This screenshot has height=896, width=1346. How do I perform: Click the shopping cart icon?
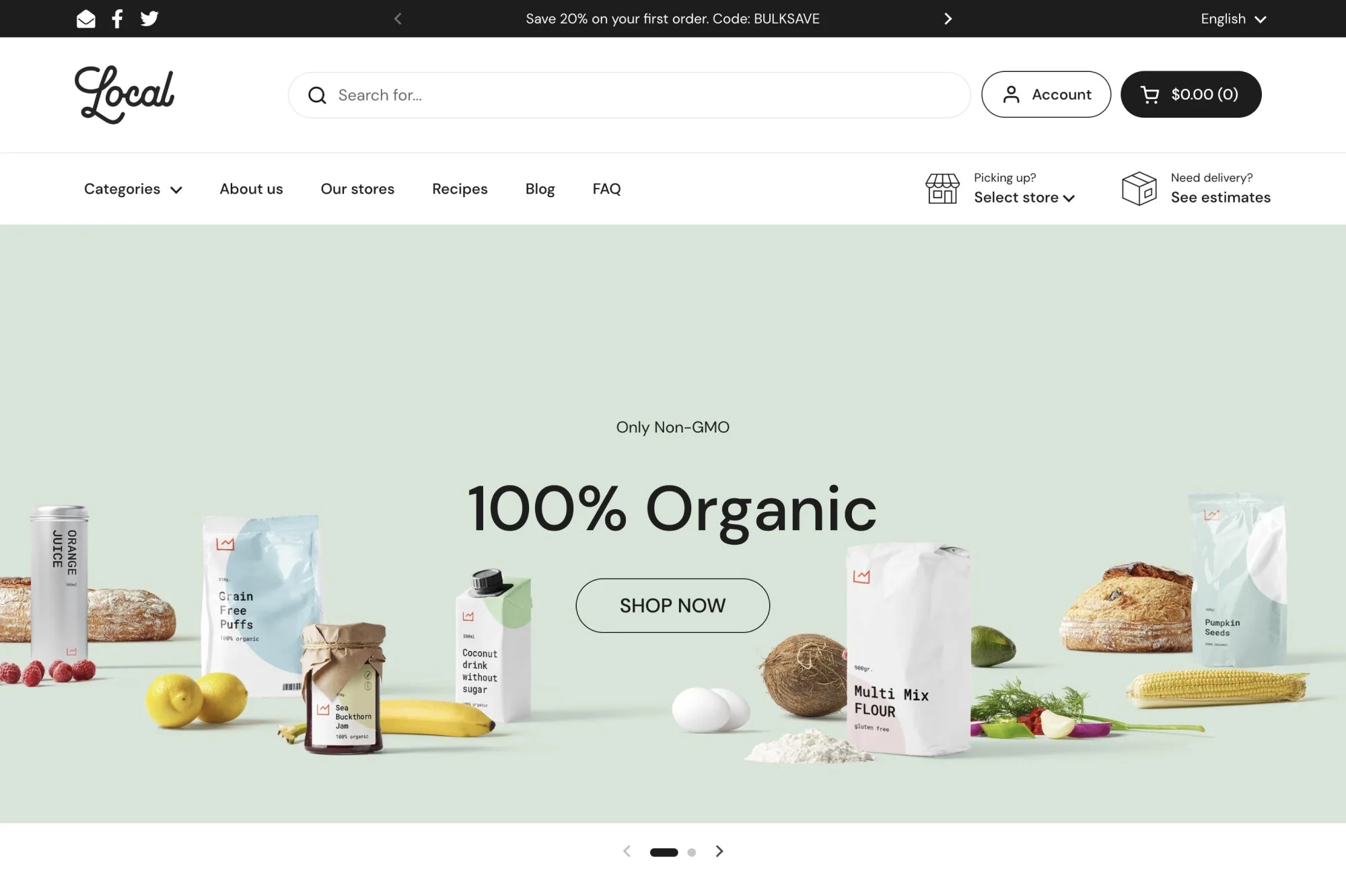[x=1151, y=94]
